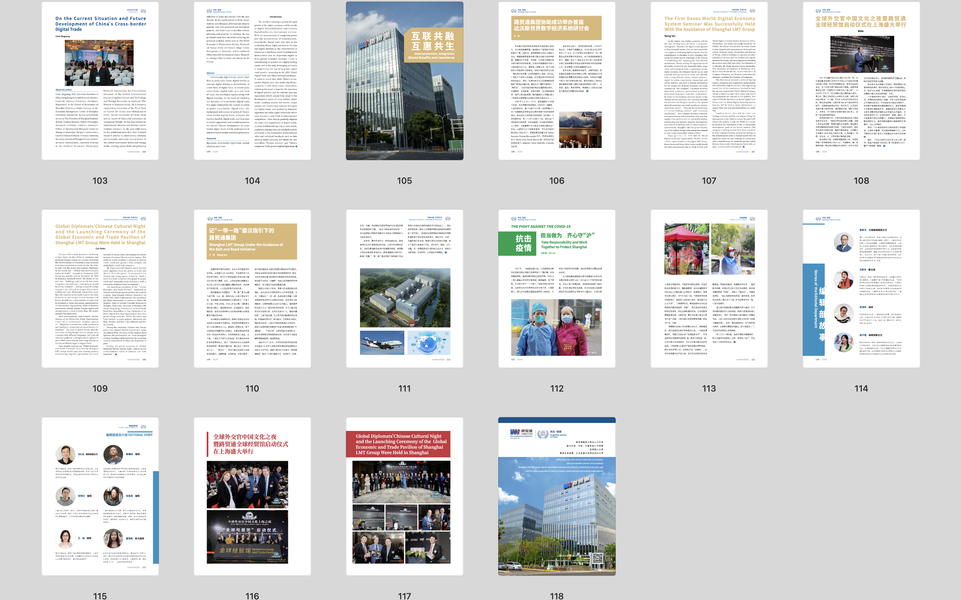Click the page number label 104
This screenshot has height=600, width=961.
click(253, 181)
